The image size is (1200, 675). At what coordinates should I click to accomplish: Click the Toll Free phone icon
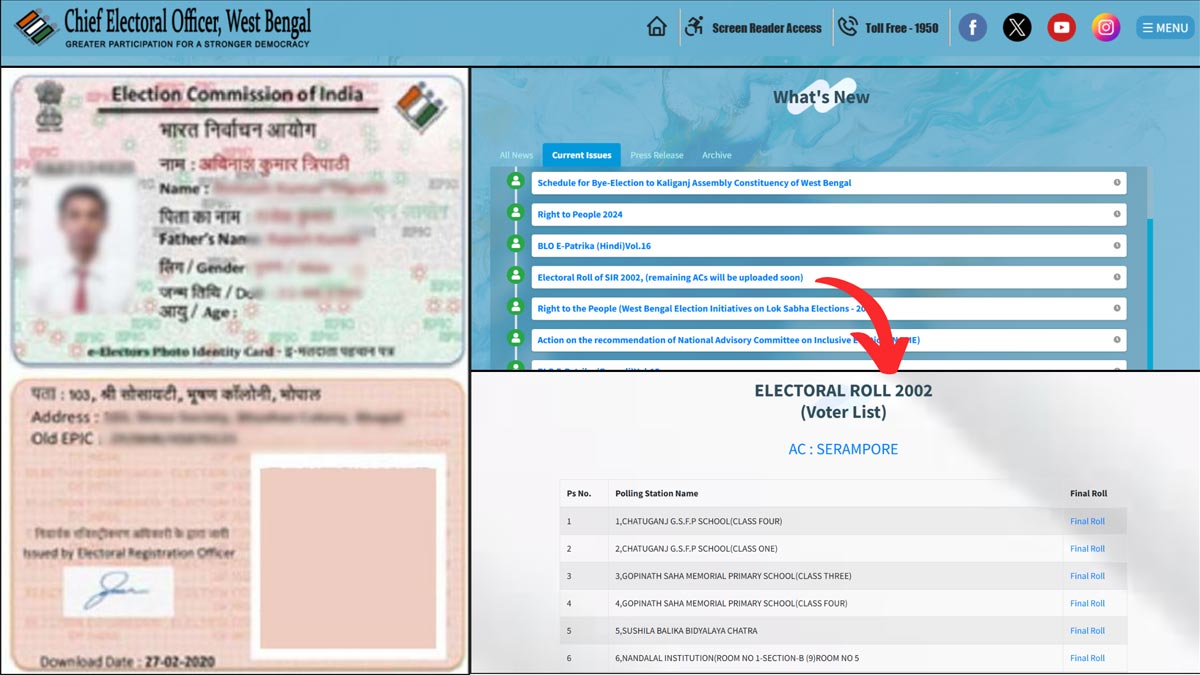coord(847,27)
